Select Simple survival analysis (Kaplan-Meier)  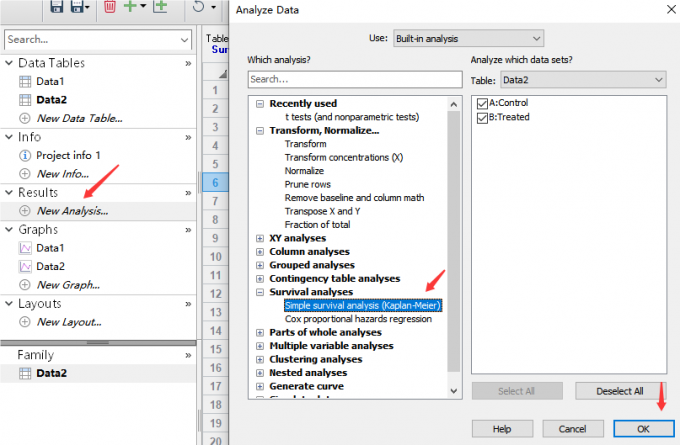pos(363,305)
